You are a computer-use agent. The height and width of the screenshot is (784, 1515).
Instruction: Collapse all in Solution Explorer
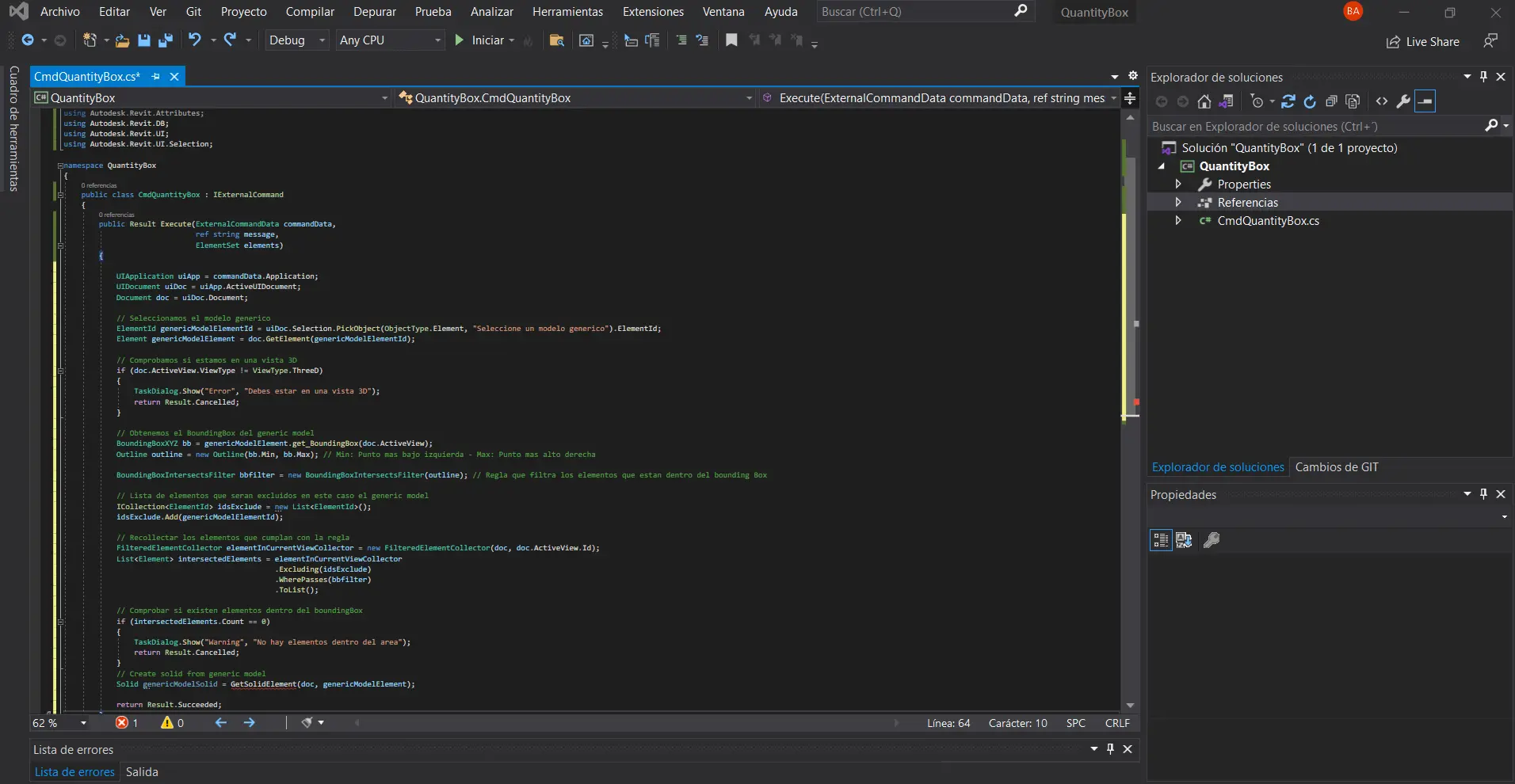(1332, 101)
